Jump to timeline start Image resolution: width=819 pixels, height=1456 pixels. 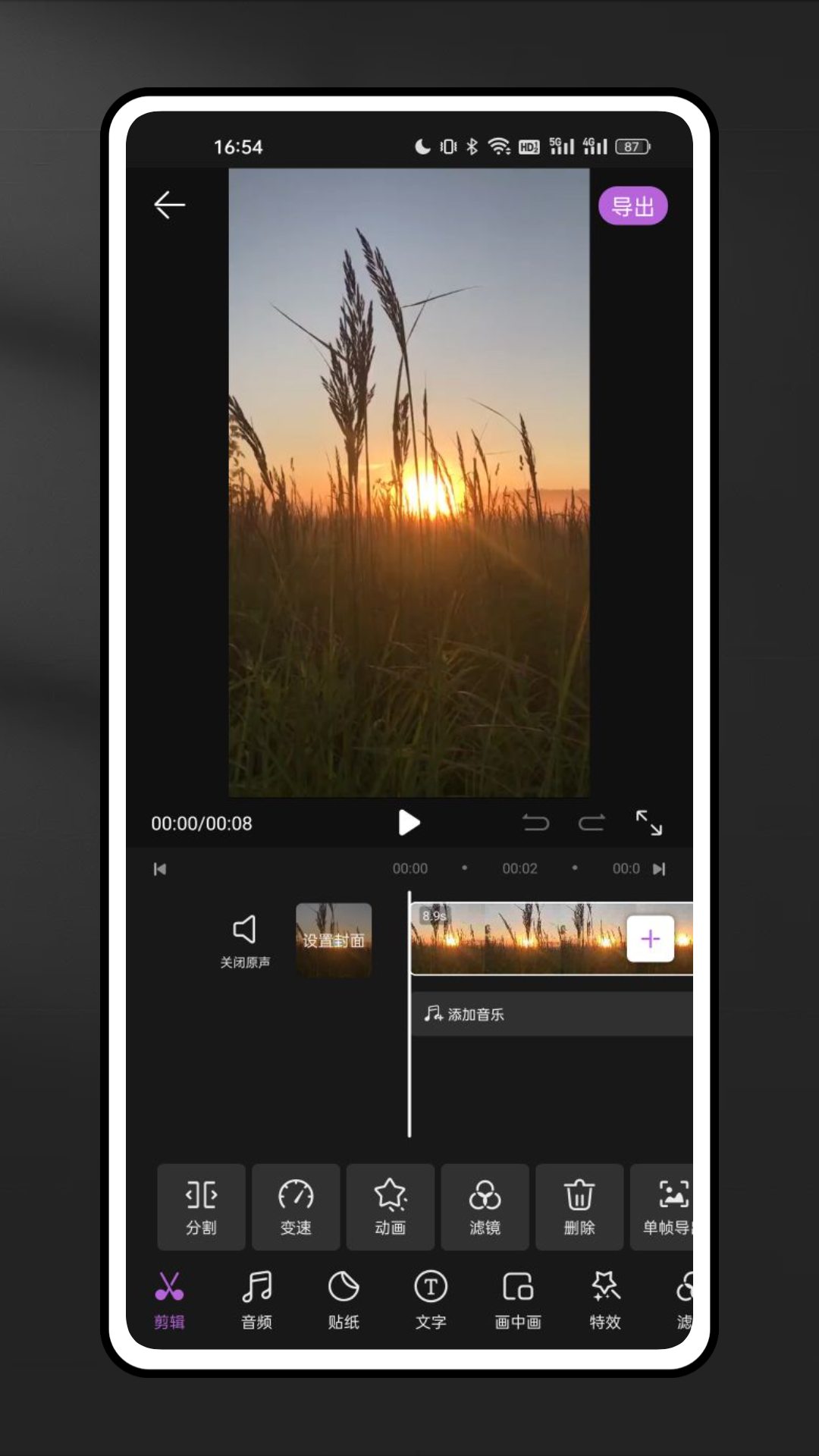(160, 869)
